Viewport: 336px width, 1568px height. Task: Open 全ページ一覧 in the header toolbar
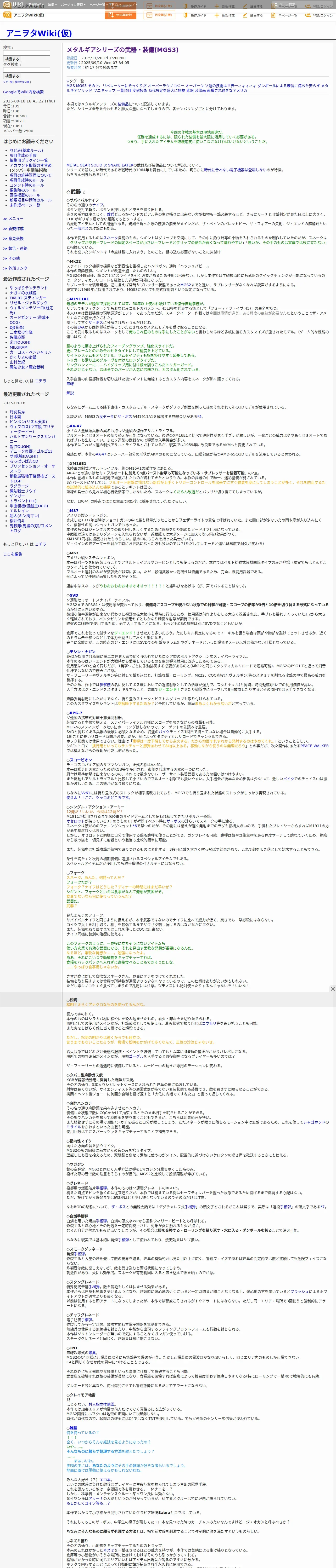point(284,15)
